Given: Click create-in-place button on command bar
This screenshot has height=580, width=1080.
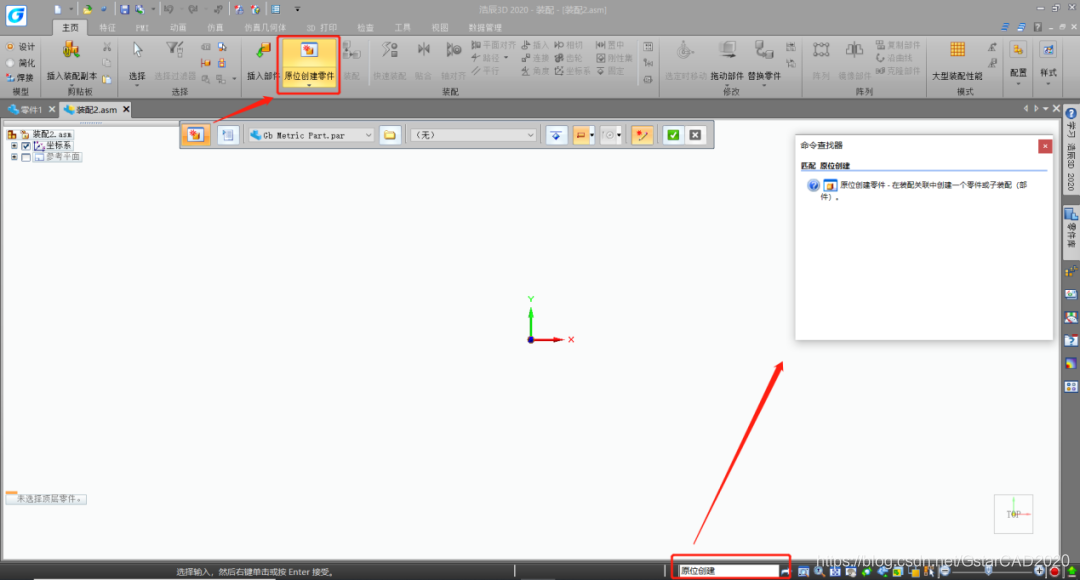Looking at the screenshot, I should tap(196, 135).
